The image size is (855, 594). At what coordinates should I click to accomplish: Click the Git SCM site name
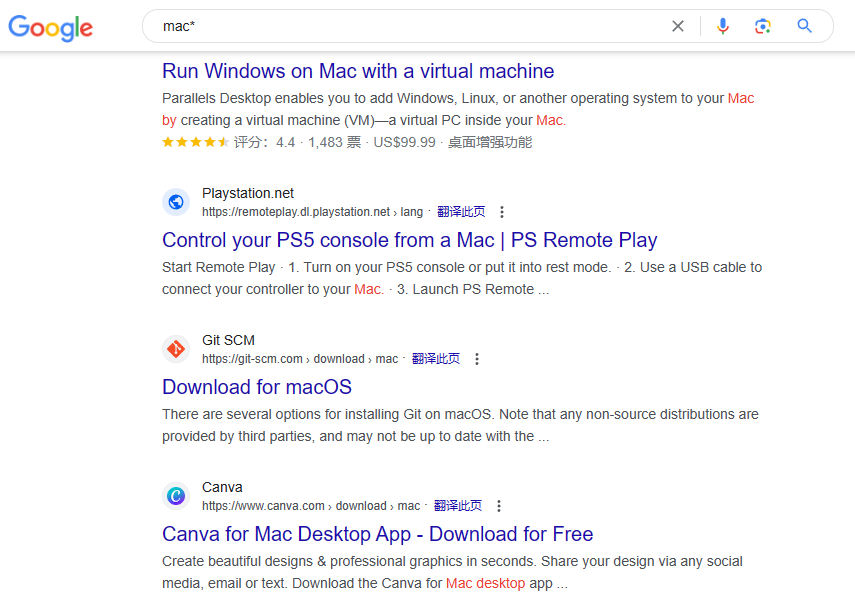(x=228, y=340)
